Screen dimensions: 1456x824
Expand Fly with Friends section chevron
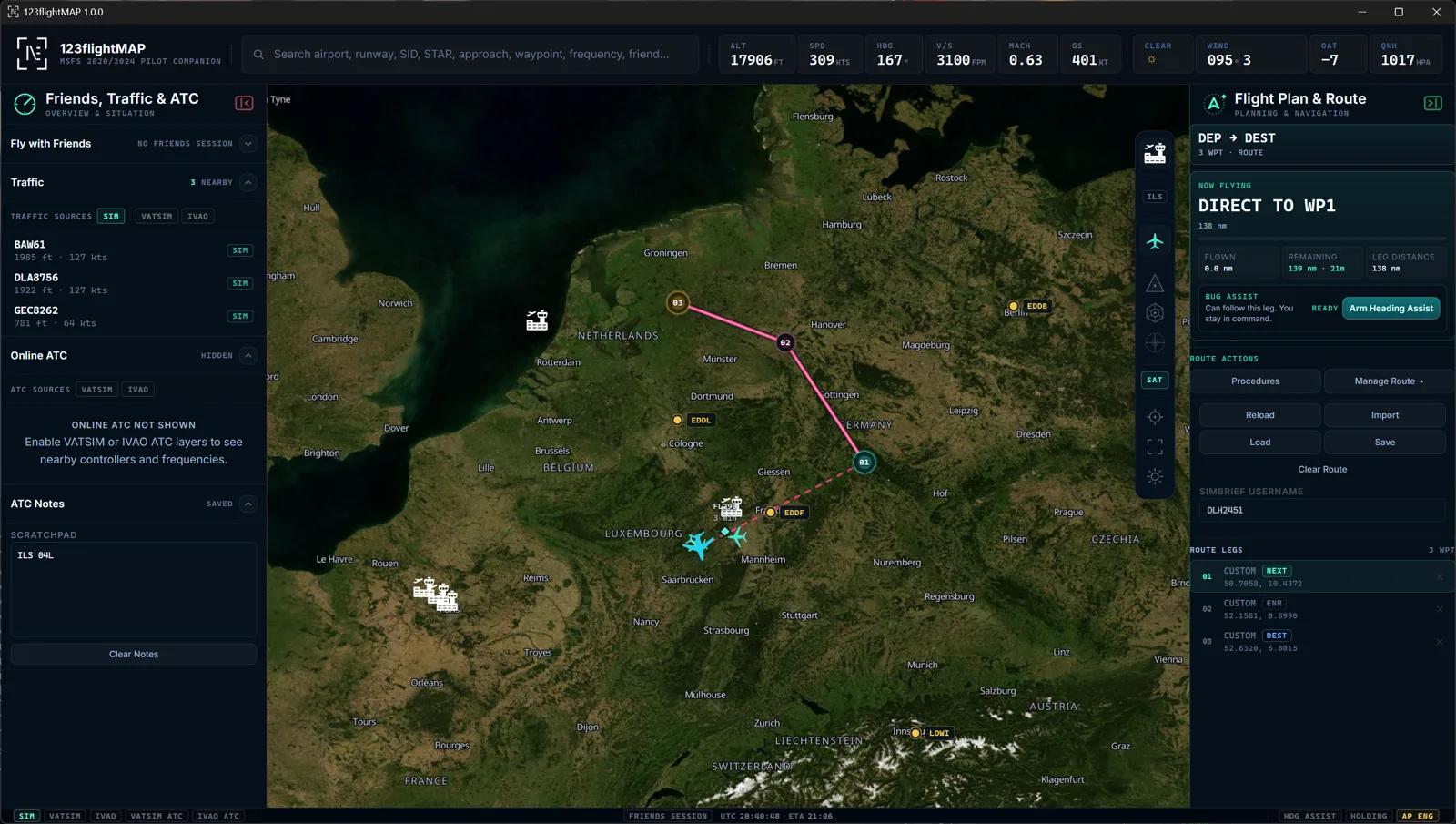(248, 144)
